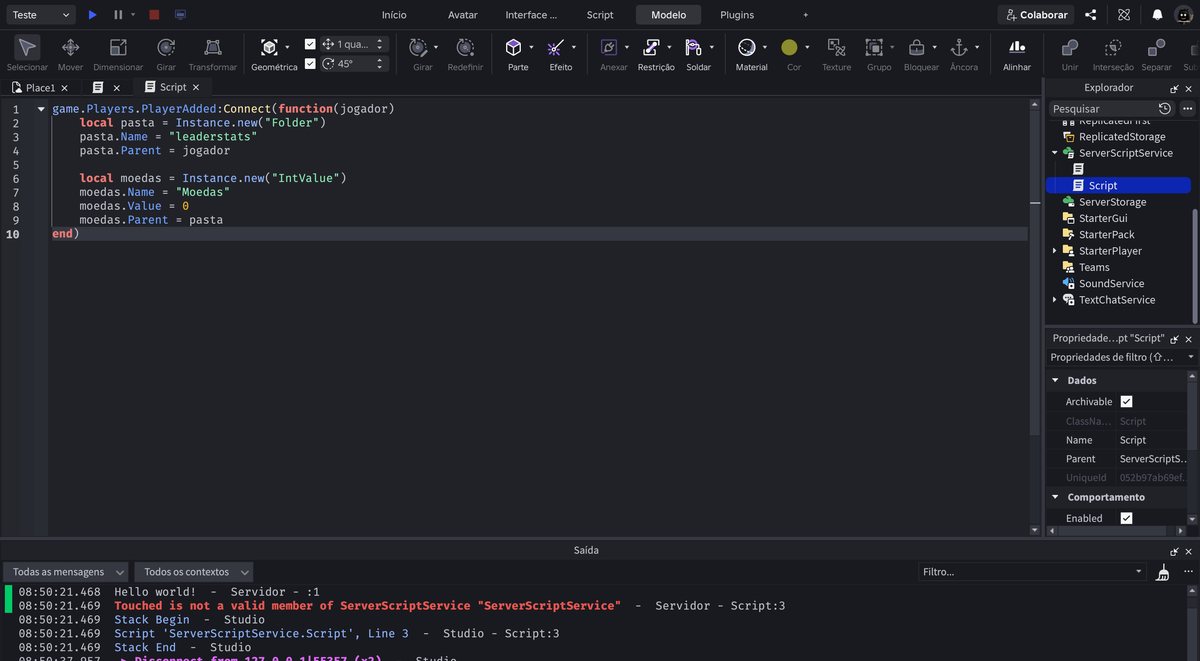Open the Geométrica dropdown arrow
This screenshot has width=1200, height=661.
coord(288,47)
